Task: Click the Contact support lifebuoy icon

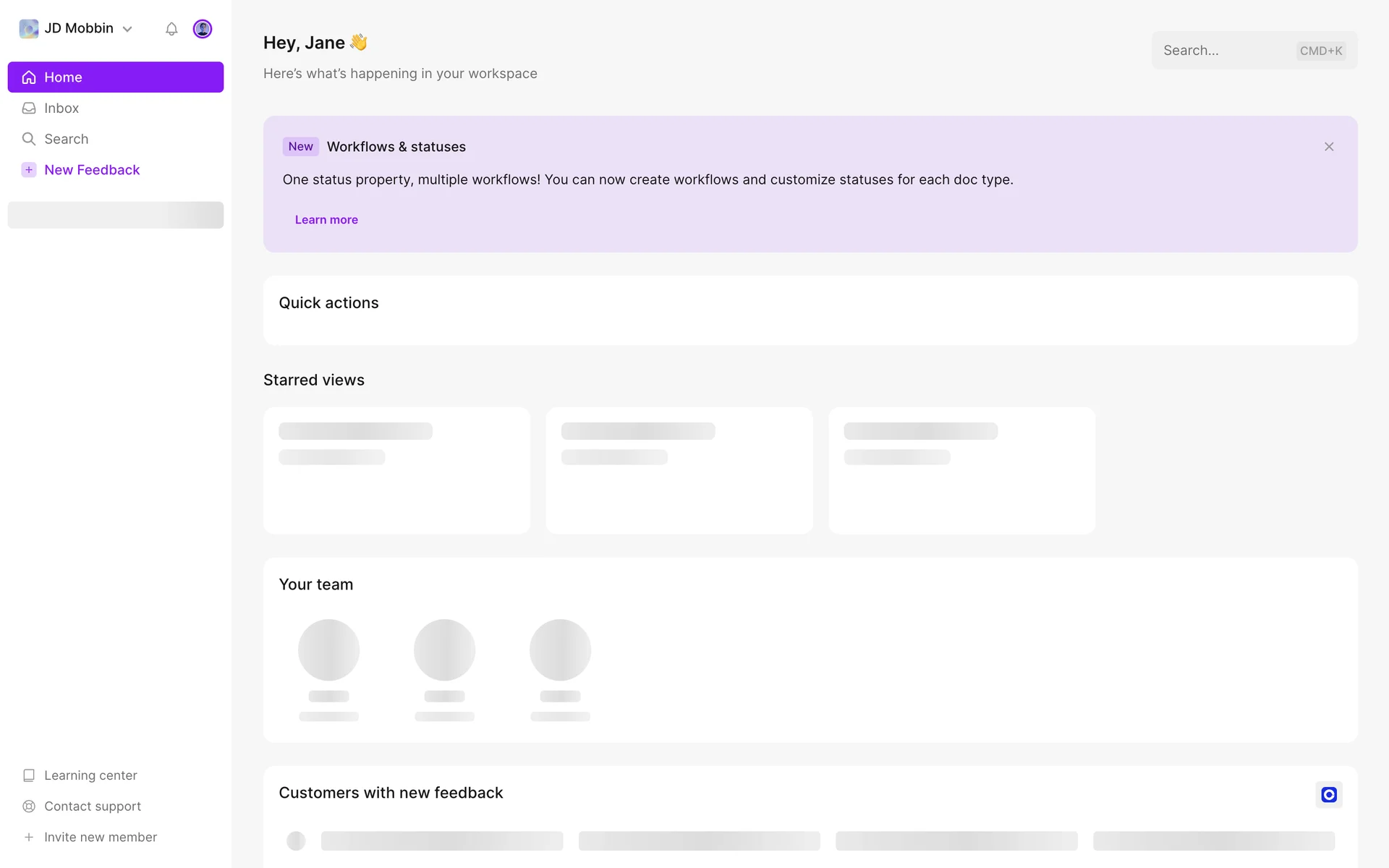Action: [29, 807]
